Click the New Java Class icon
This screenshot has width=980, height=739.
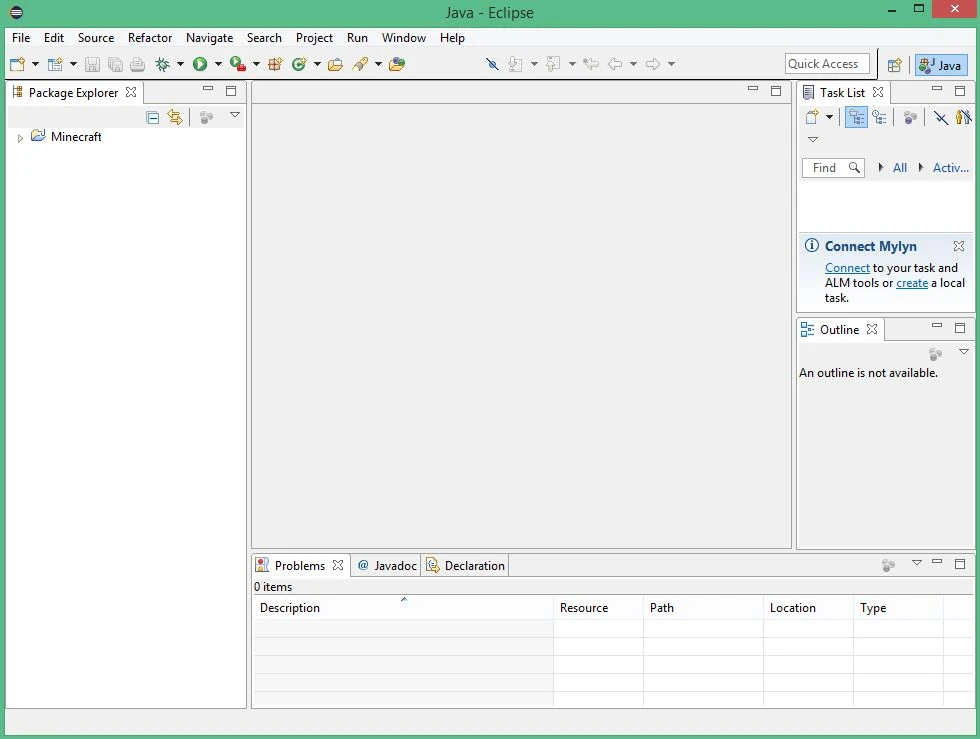point(299,64)
